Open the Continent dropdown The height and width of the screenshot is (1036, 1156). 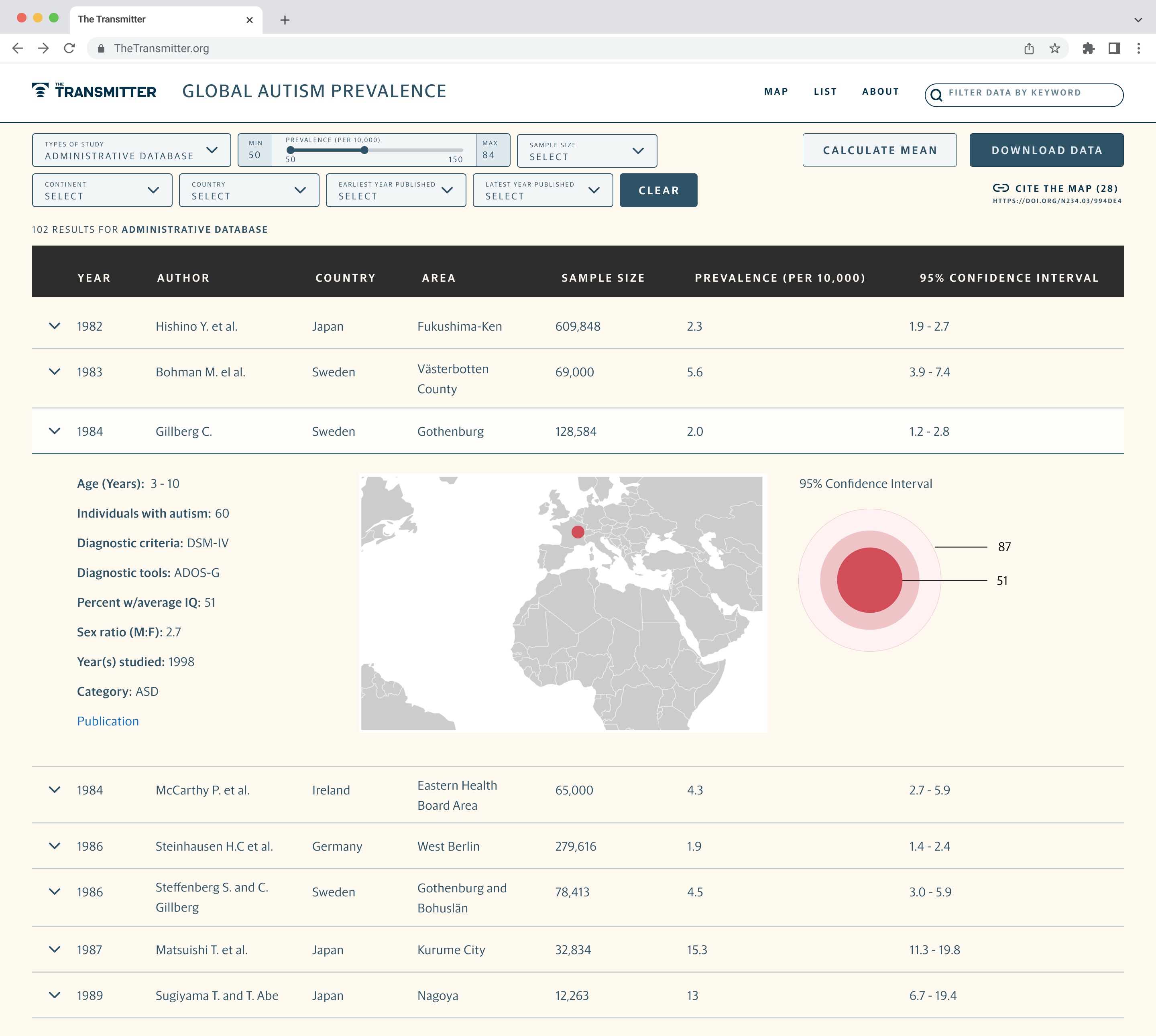(102, 190)
